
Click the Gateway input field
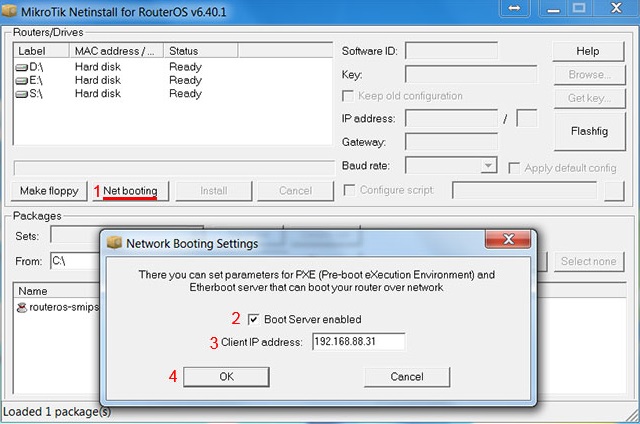(451, 142)
